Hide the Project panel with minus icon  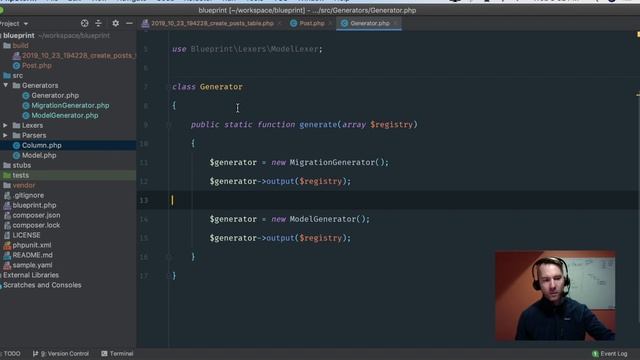[x=129, y=23]
